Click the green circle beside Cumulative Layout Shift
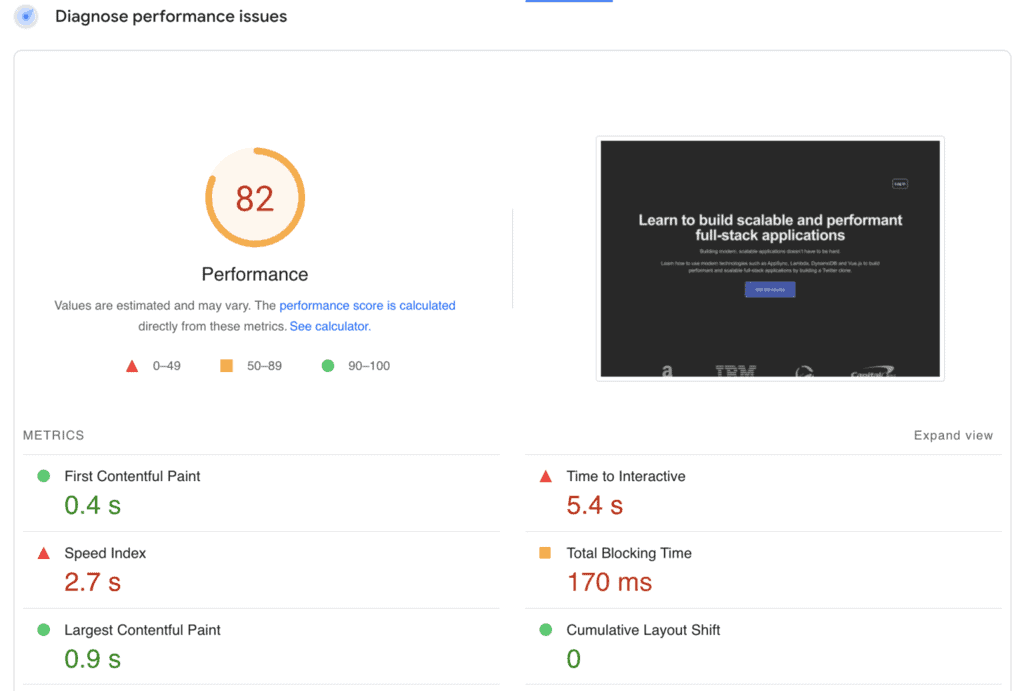The width and height of the screenshot is (1024, 691). click(545, 630)
